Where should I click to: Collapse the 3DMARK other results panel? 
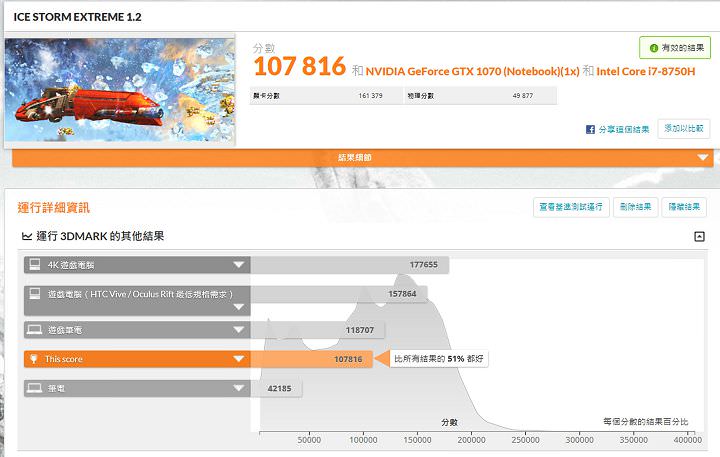(x=699, y=237)
